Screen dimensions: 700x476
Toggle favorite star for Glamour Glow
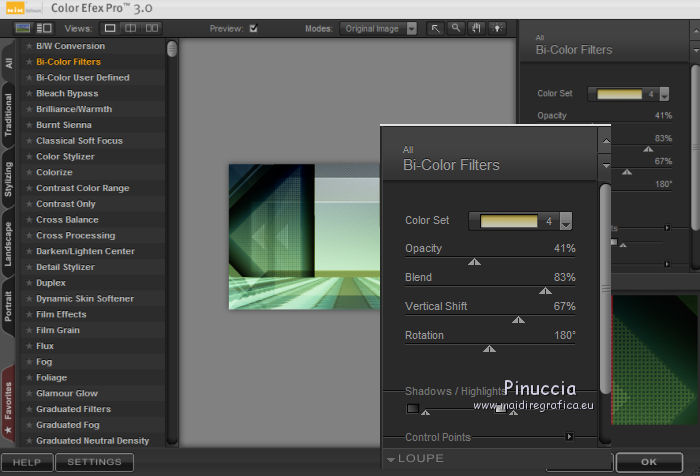coord(29,393)
